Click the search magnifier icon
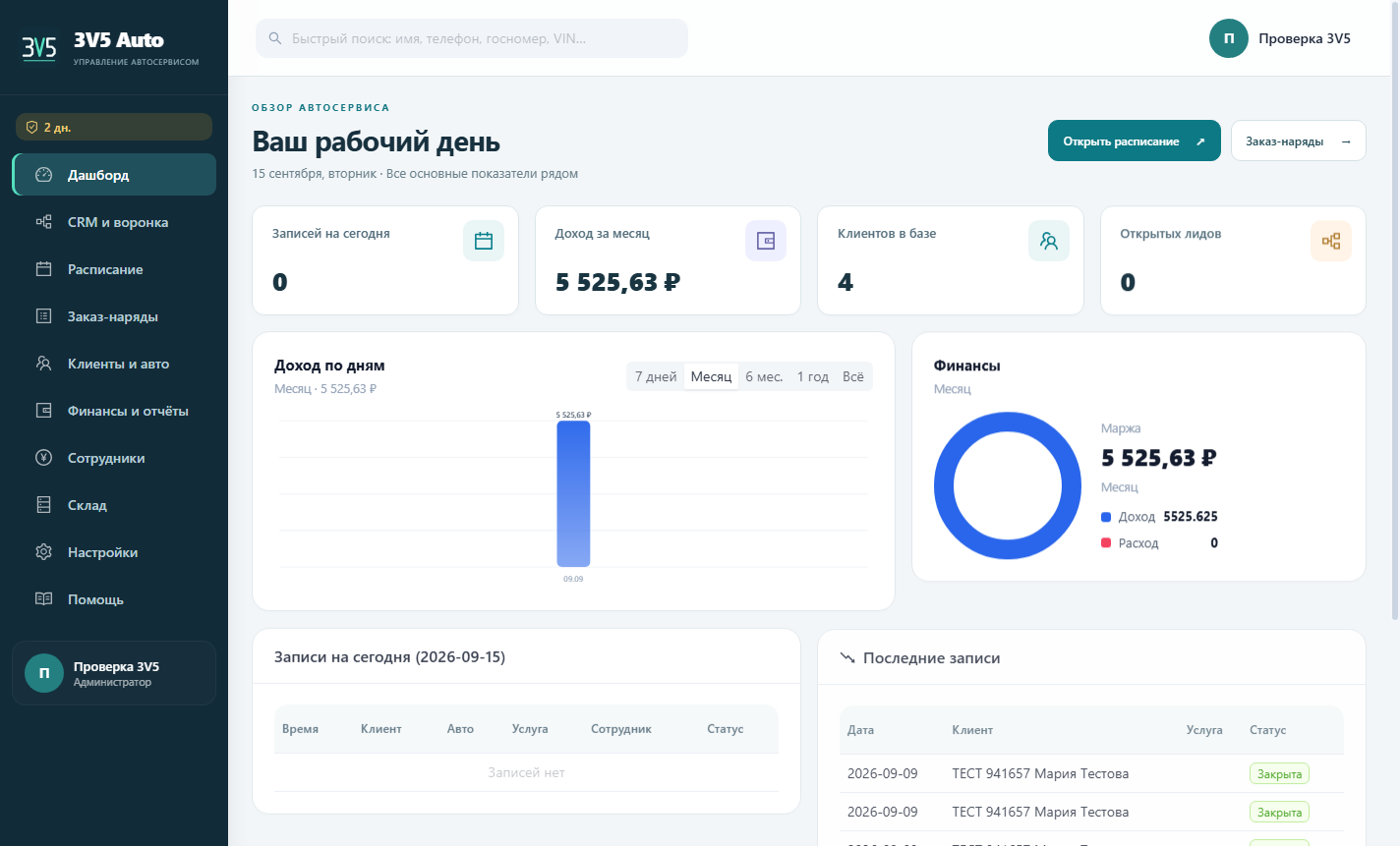Screen dimensions: 1400x846 pyautogui.click(x=275, y=38)
